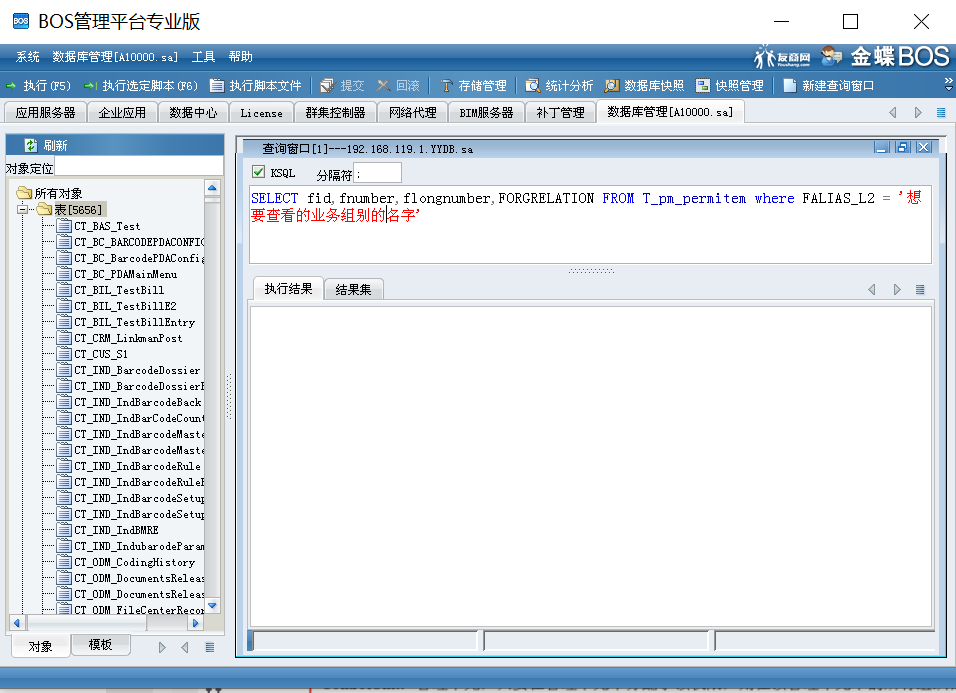Viewport: 956px width, 693px height.
Task: Expand toolbar overflow chevron at right
Action: [x=948, y=85]
